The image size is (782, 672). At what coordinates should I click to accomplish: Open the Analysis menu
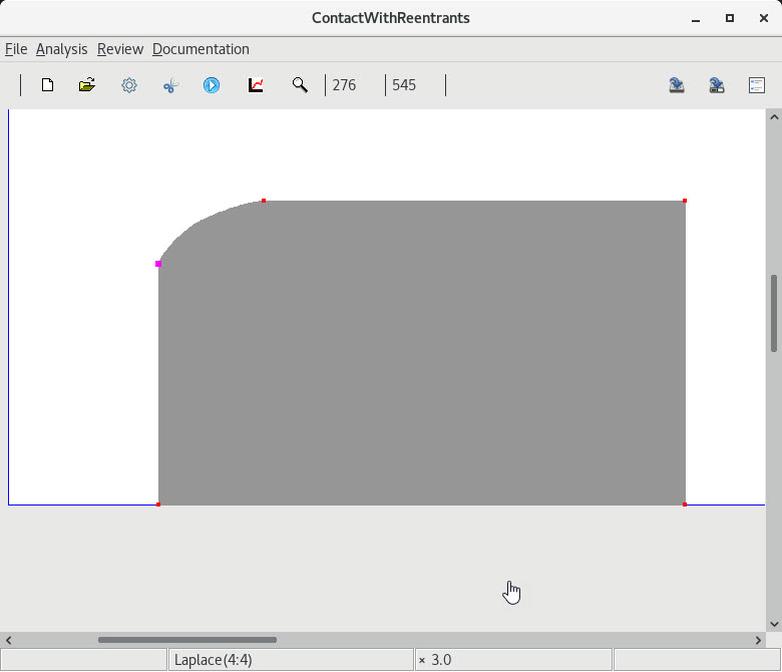[61, 49]
